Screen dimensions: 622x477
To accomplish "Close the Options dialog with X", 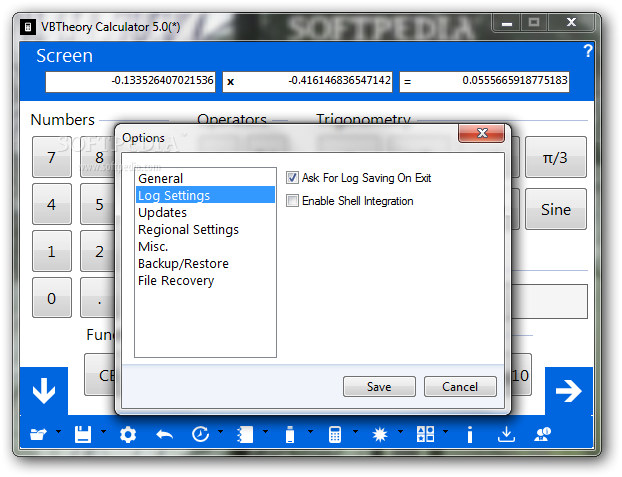I will coord(482,133).
